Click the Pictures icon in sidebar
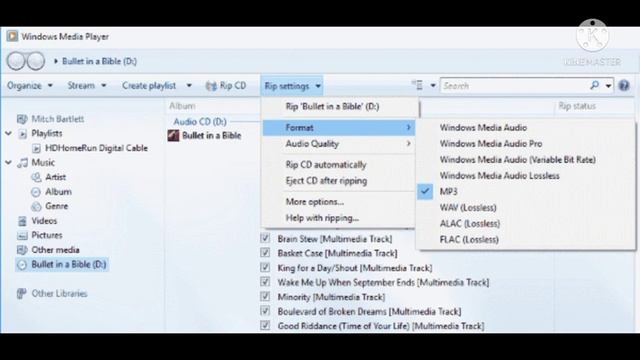This screenshot has height=360, width=640. (x=22, y=236)
